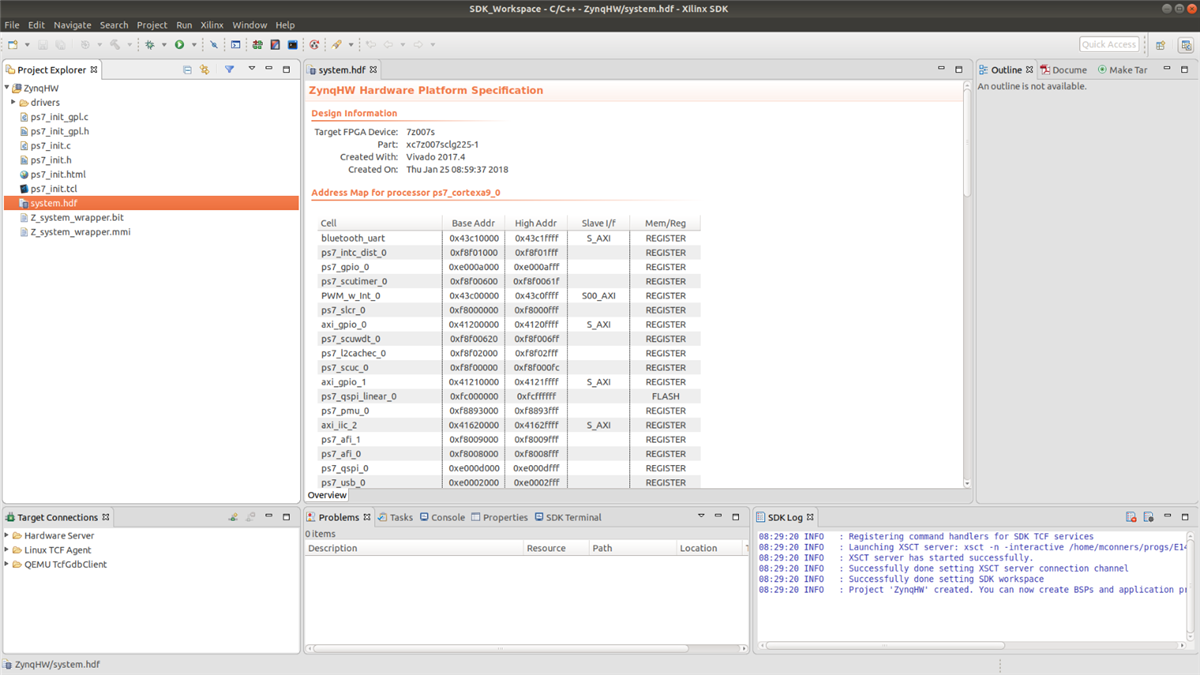Open dropdown next to search flashlight icon
The height and width of the screenshot is (675, 1200).
(351, 44)
